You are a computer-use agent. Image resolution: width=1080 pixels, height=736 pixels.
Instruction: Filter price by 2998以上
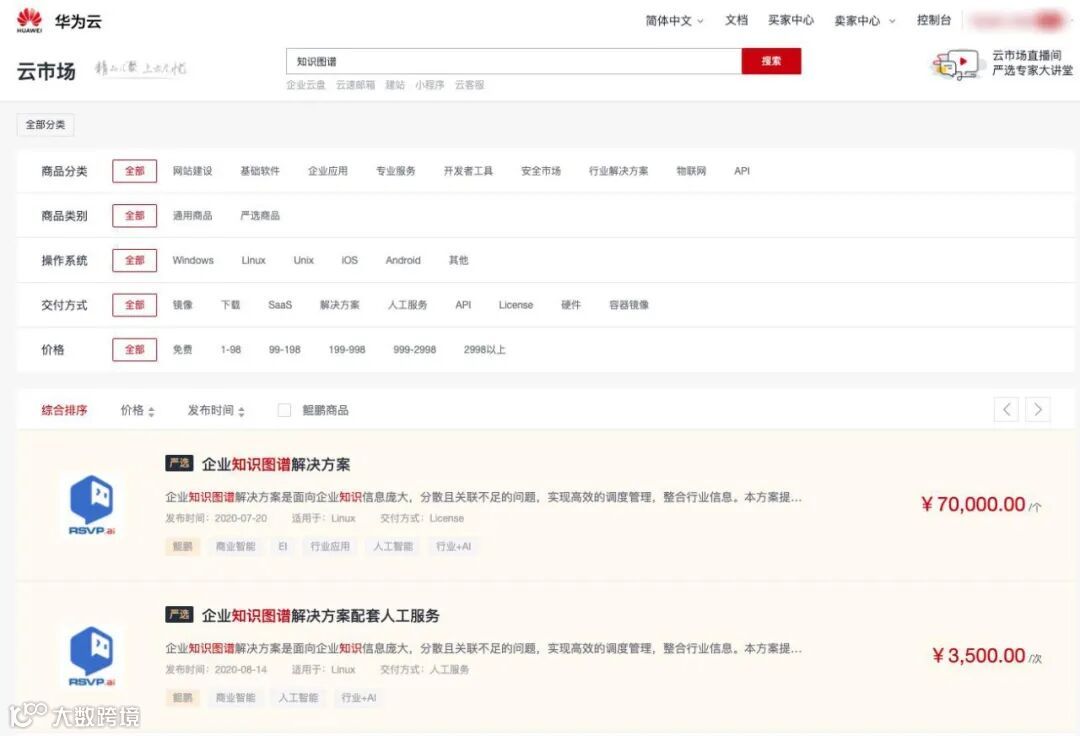484,350
